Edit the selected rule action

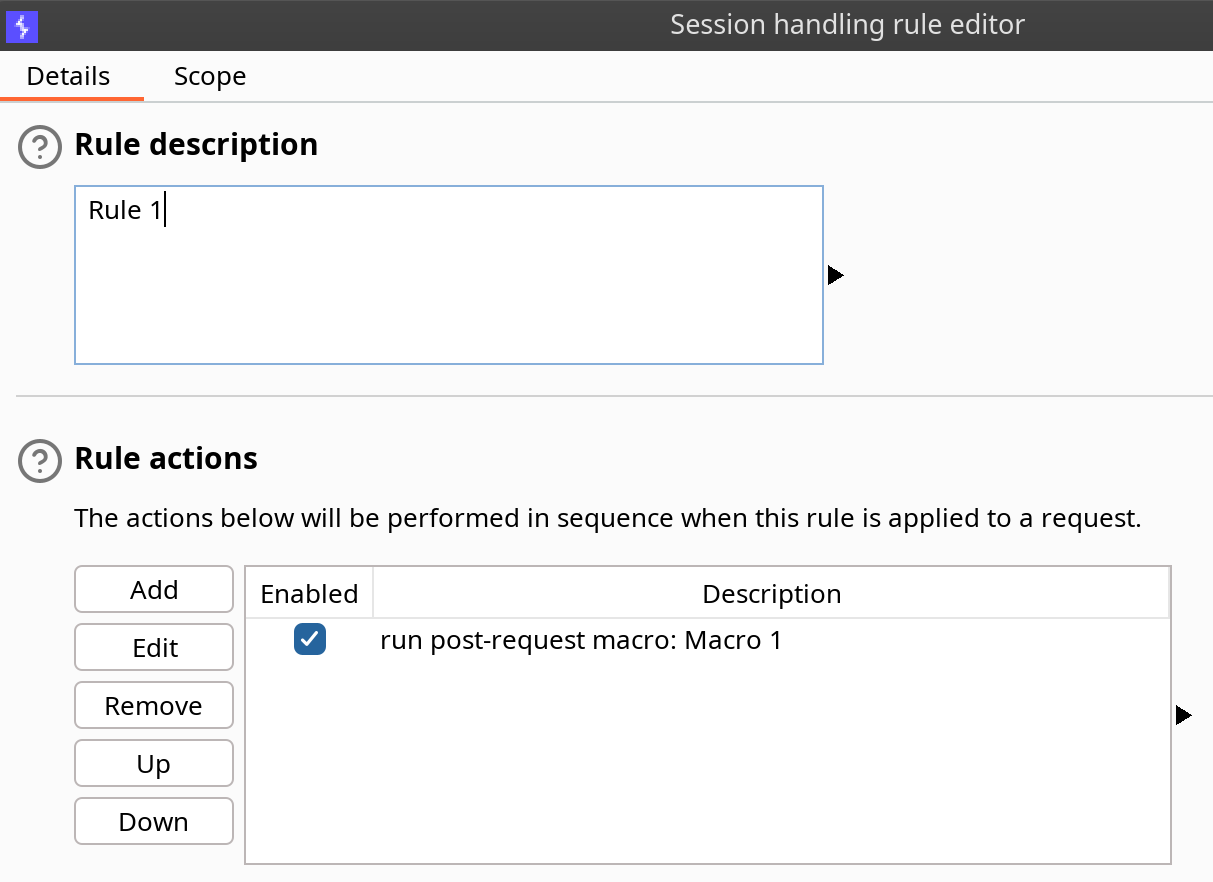tap(154, 648)
